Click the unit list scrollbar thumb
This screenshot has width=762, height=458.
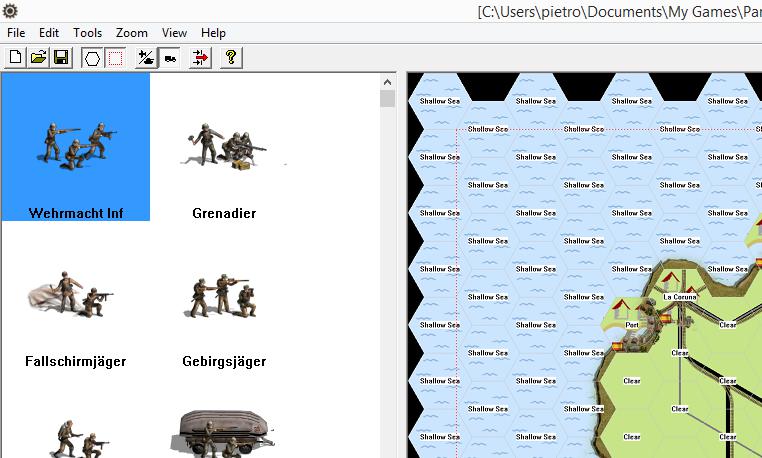click(x=387, y=99)
